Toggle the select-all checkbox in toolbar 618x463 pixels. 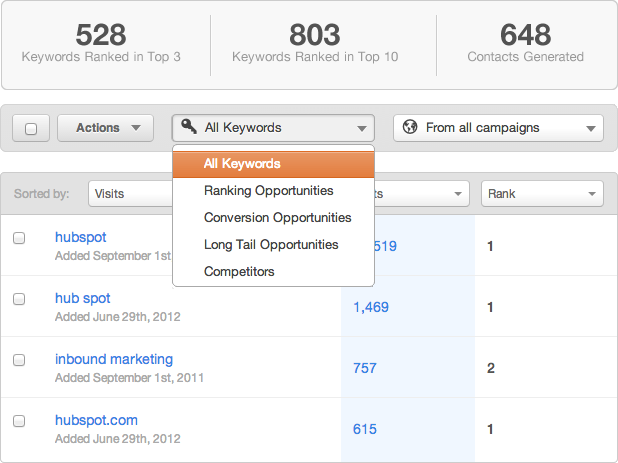click(x=31, y=128)
